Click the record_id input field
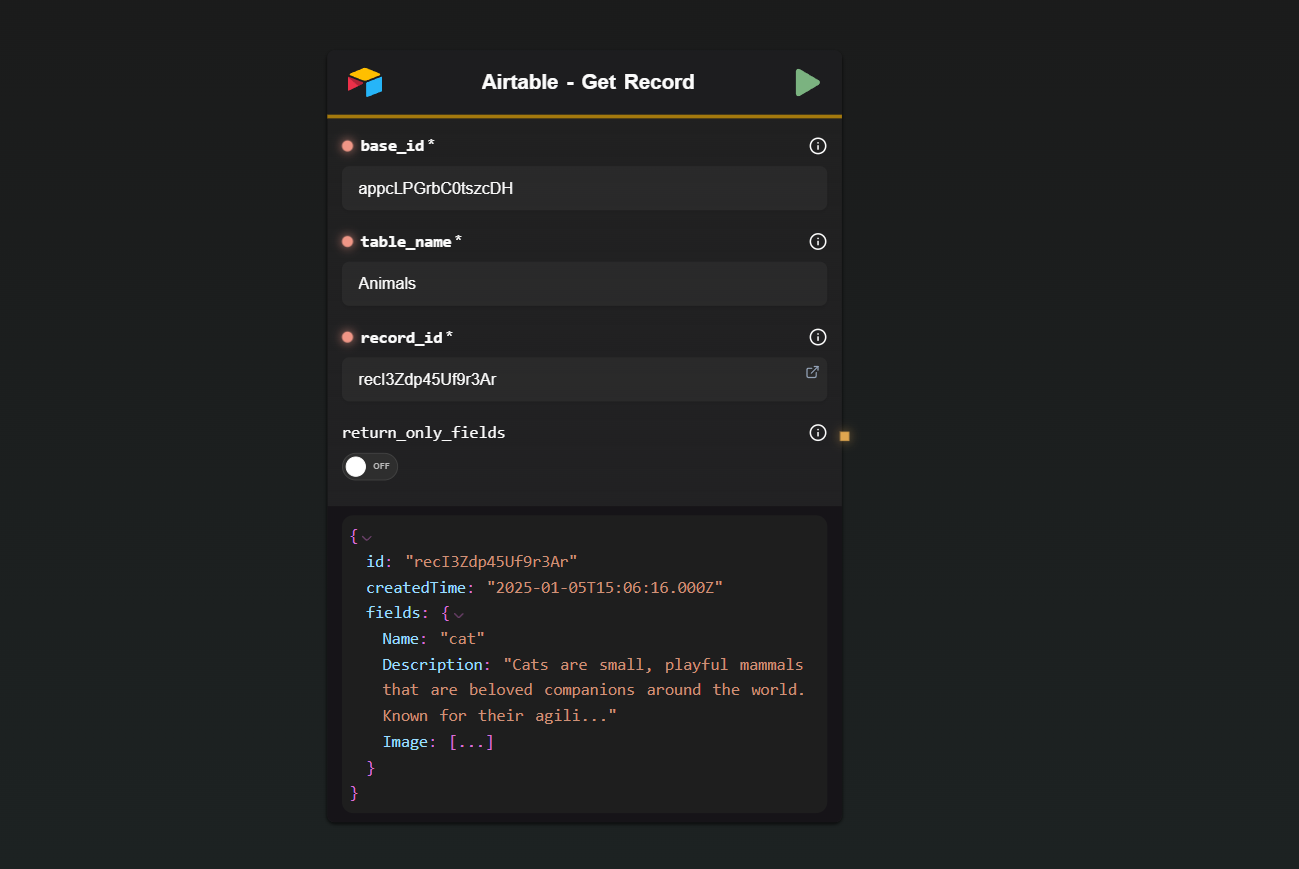Screen dimensions: 1299x869 point(584,380)
